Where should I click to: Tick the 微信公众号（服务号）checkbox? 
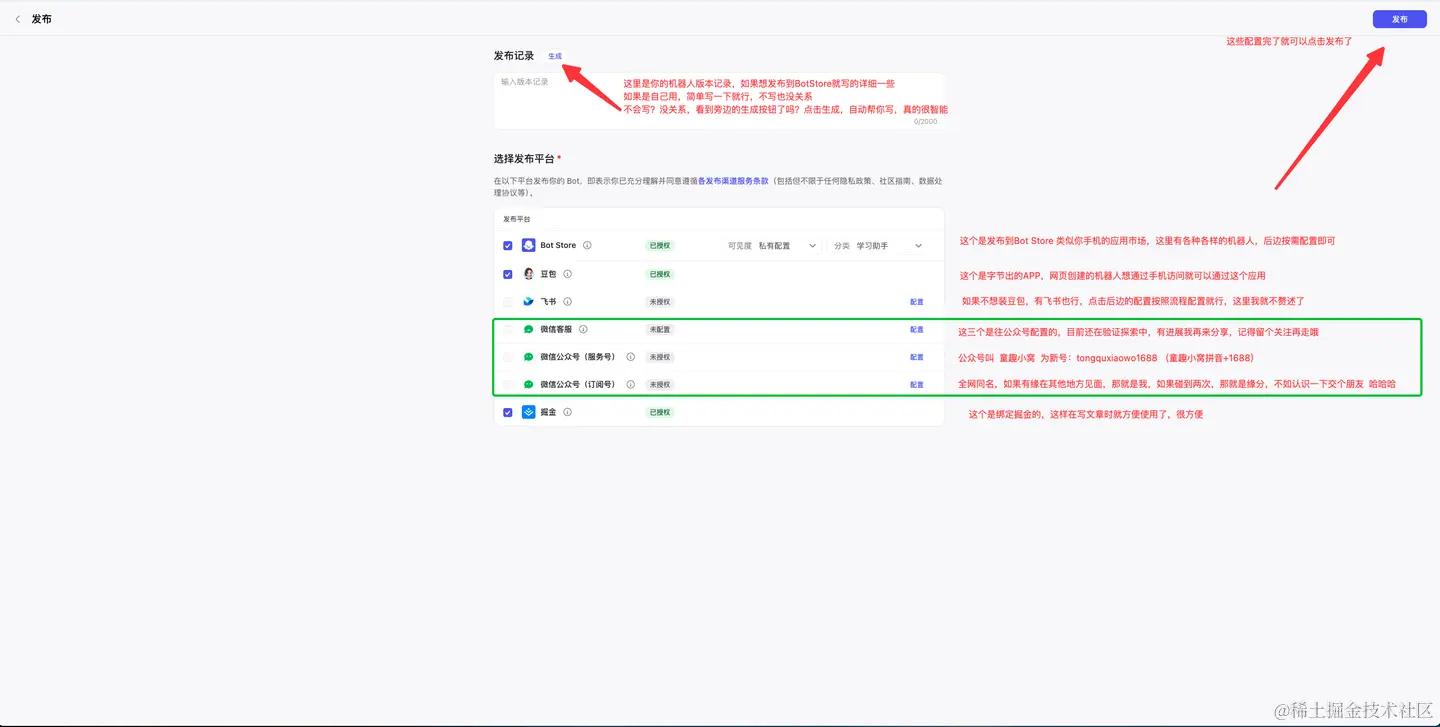click(508, 357)
